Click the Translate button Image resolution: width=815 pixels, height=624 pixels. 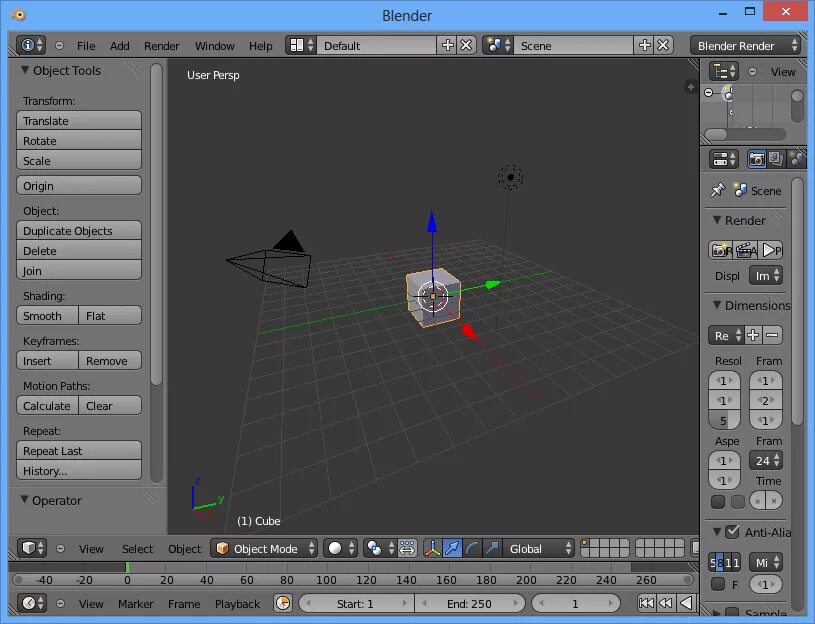tap(79, 121)
